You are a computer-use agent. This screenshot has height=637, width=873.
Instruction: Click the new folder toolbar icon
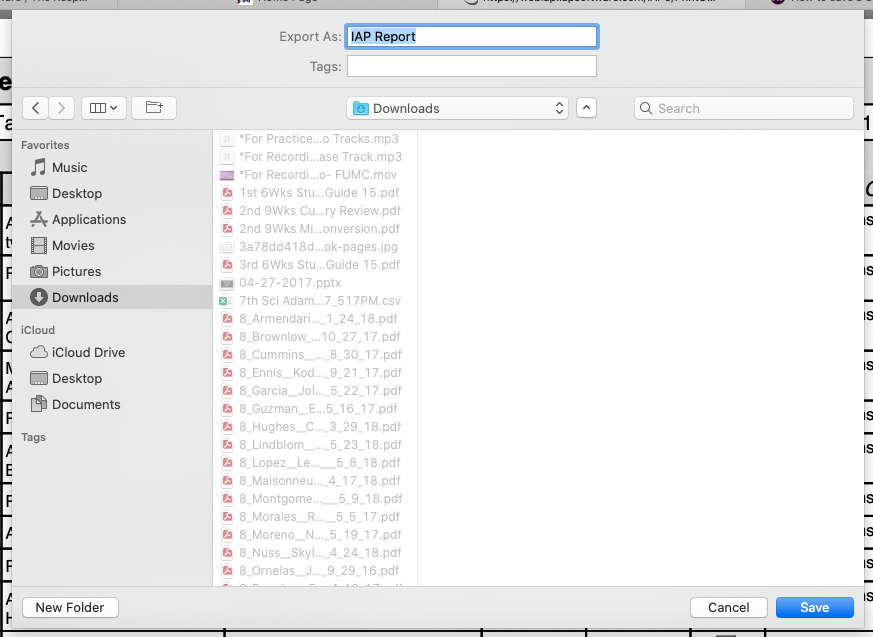[x=154, y=108]
